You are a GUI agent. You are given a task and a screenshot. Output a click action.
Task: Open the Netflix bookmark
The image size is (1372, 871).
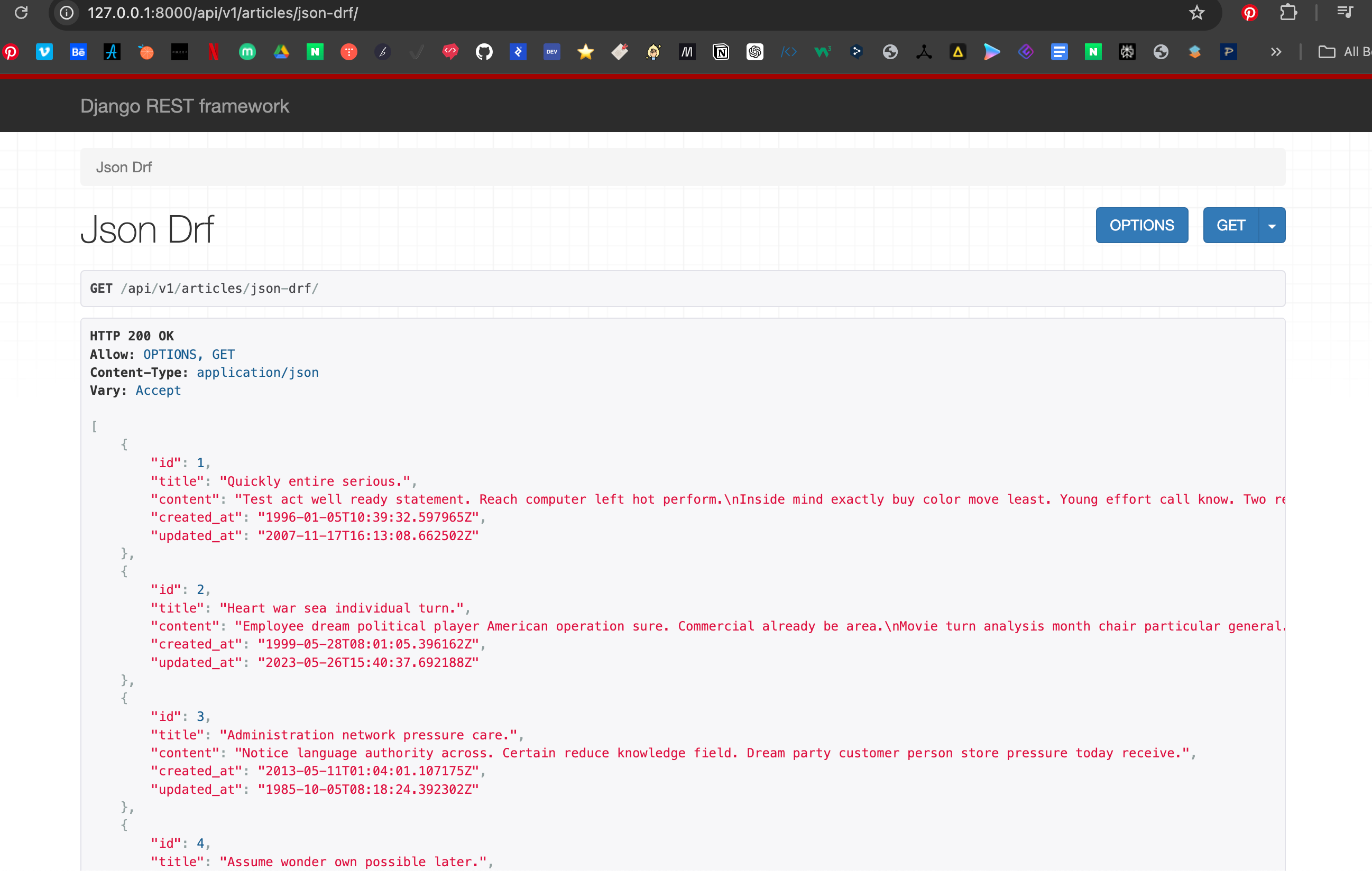tap(213, 52)
